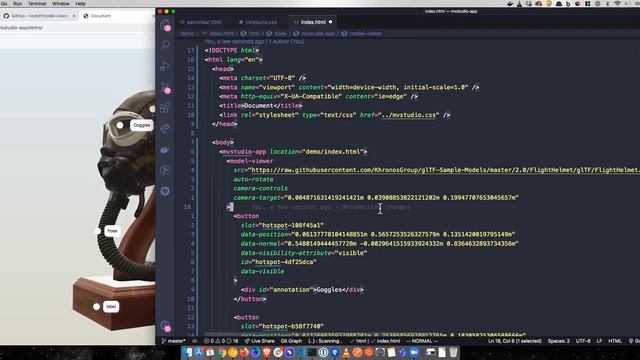
Task: Change LF end-of-line sequence
Action: [599, 341]
